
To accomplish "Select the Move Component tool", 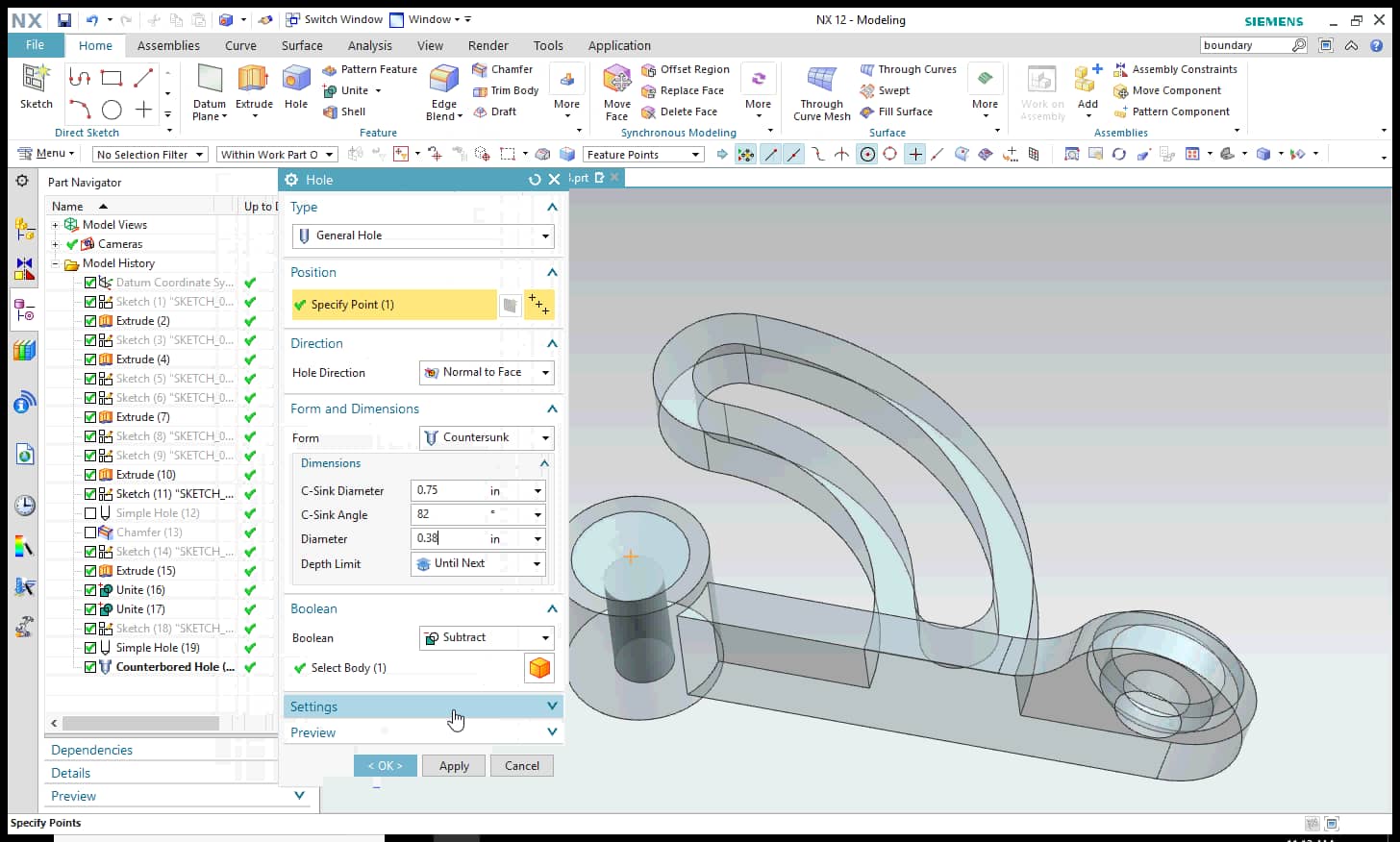I will click(x=1167, y=90).
